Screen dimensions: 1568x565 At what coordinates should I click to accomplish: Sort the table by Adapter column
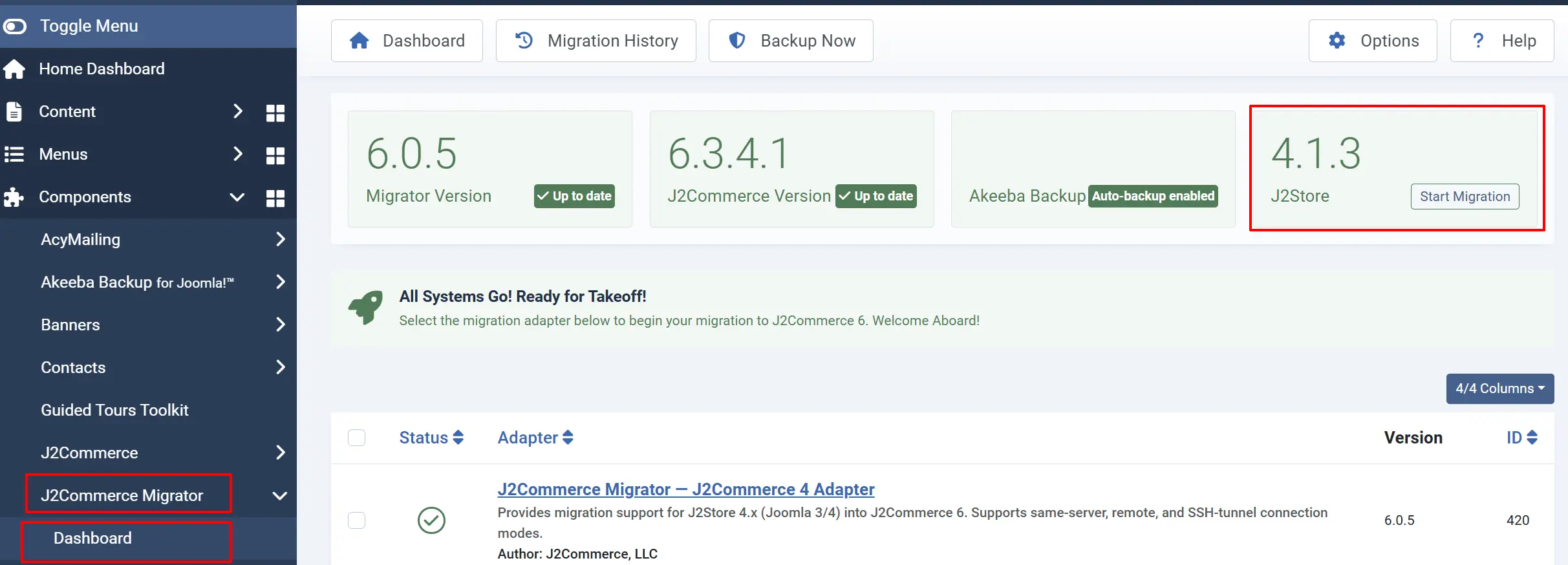pos(535,438)
